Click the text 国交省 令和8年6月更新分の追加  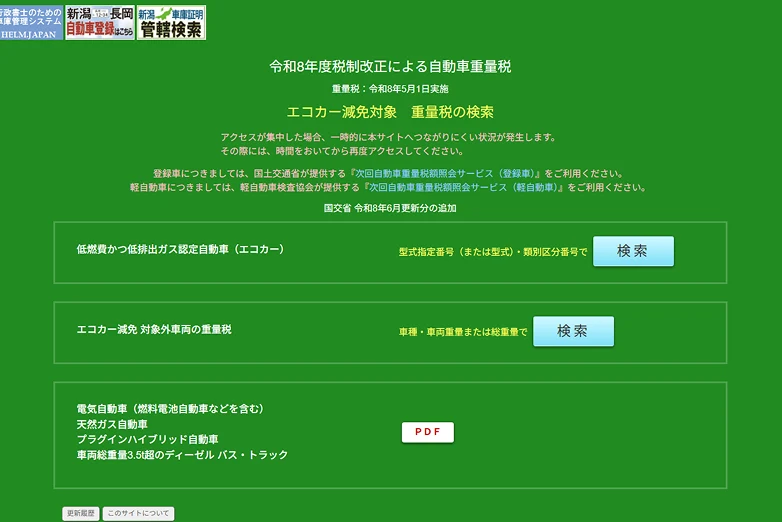click(391, 208)
